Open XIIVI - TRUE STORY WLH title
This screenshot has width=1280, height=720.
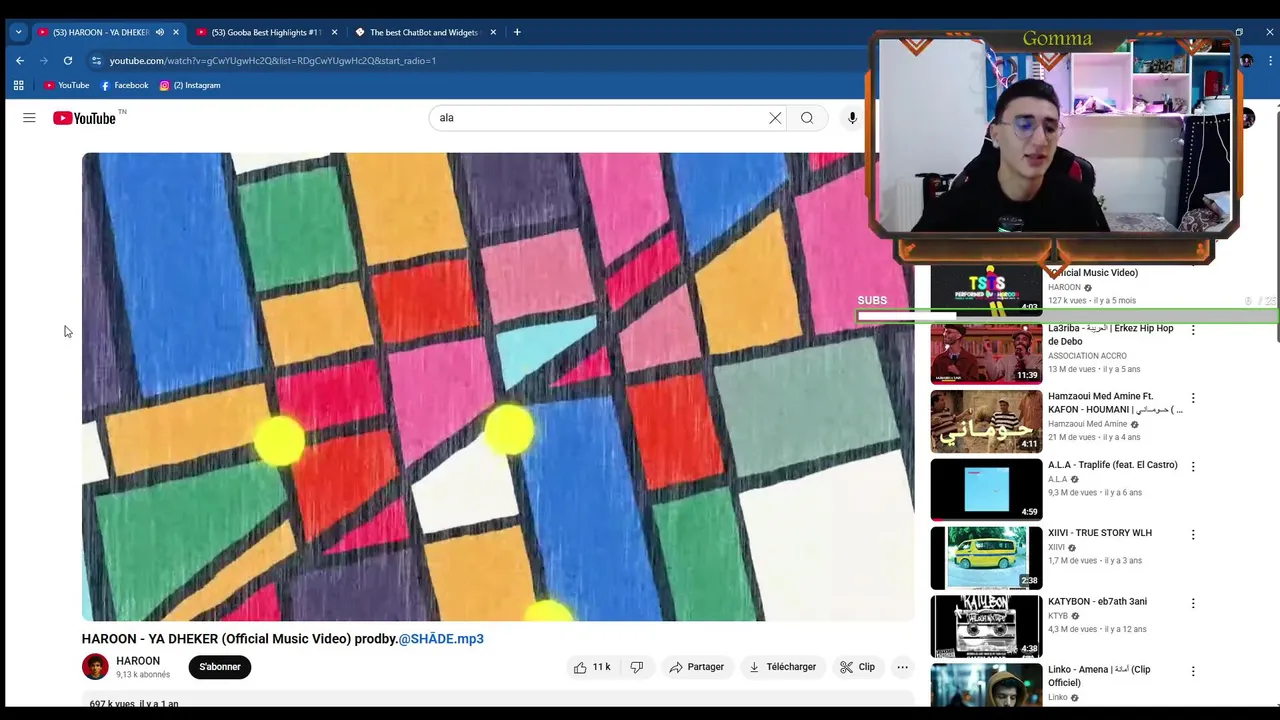pos(1100,533)
